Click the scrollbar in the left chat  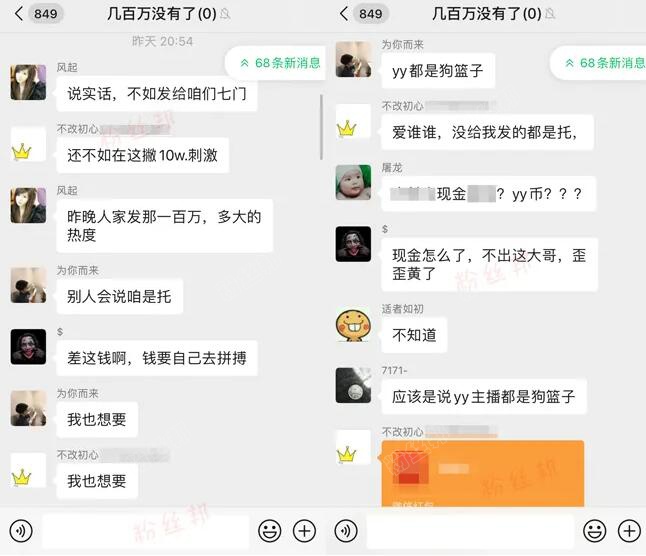[x=321, y=127]
